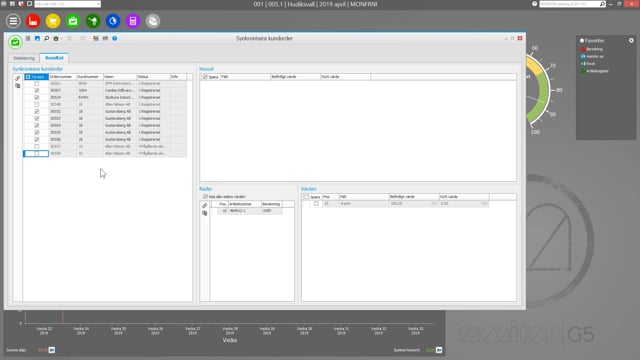Viewport: 640px width, 360px height.
Task: Click the green sales module badge in the window
Action: [x=15, y=42]
